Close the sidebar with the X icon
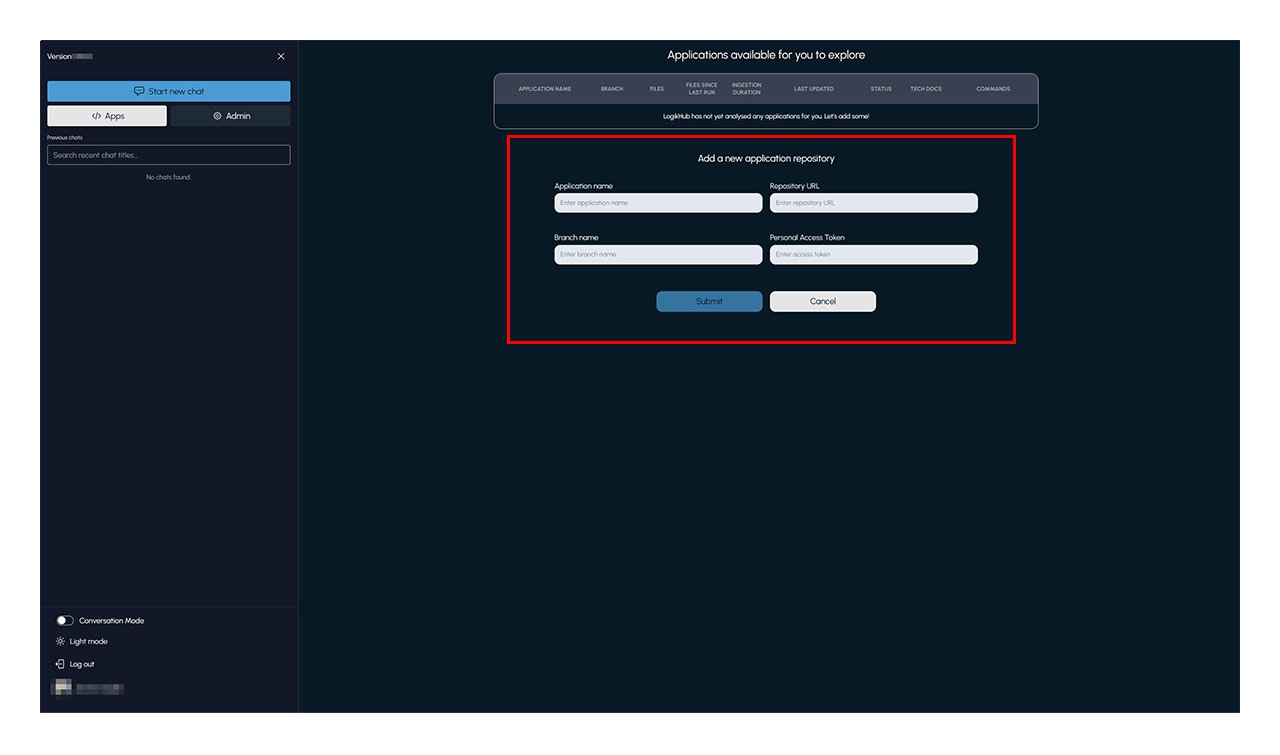Viewport: 1280px width, 755px height. point(281,57)
